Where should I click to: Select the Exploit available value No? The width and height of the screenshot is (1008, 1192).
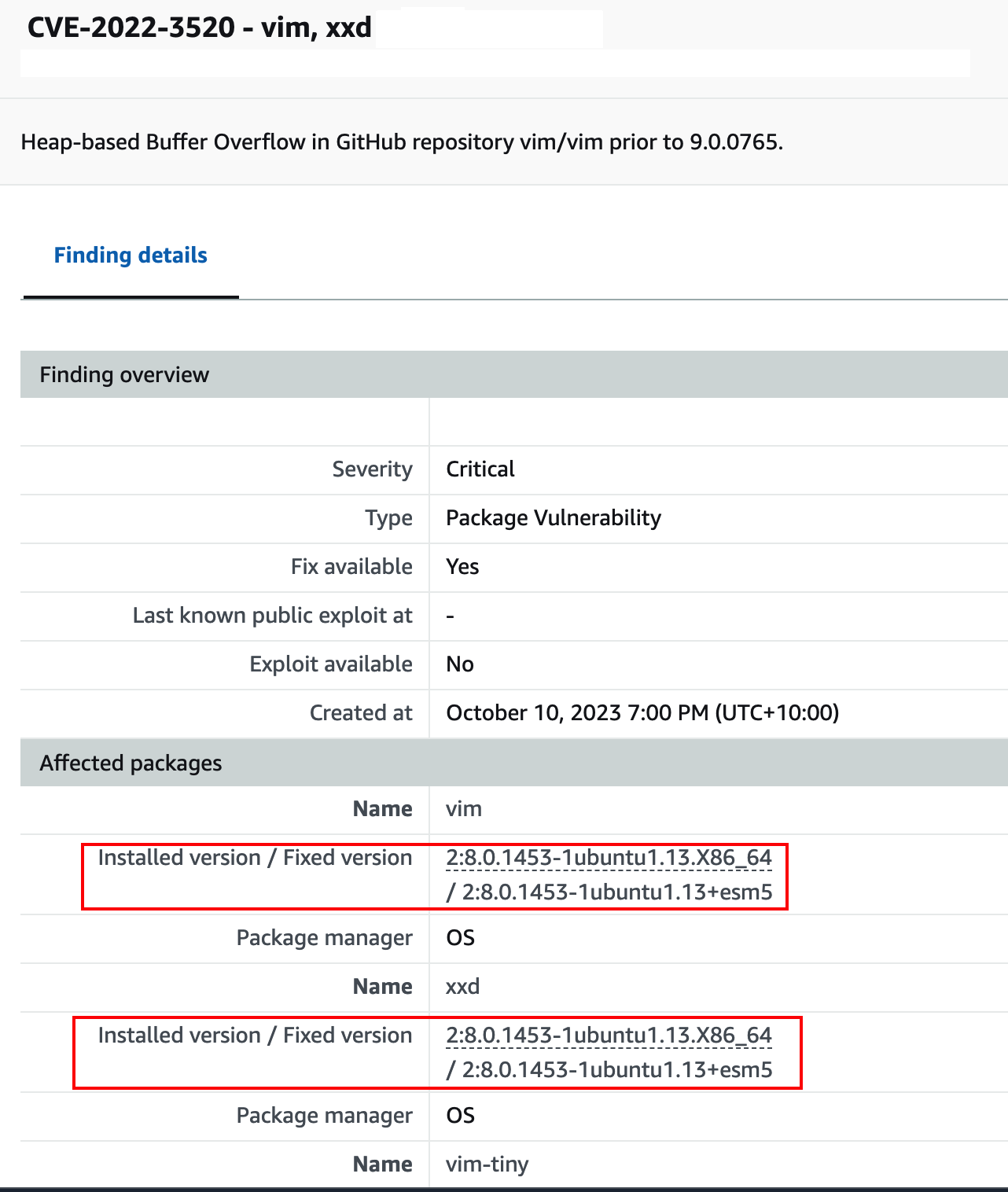pyautogui.click(x=460, y=664)
